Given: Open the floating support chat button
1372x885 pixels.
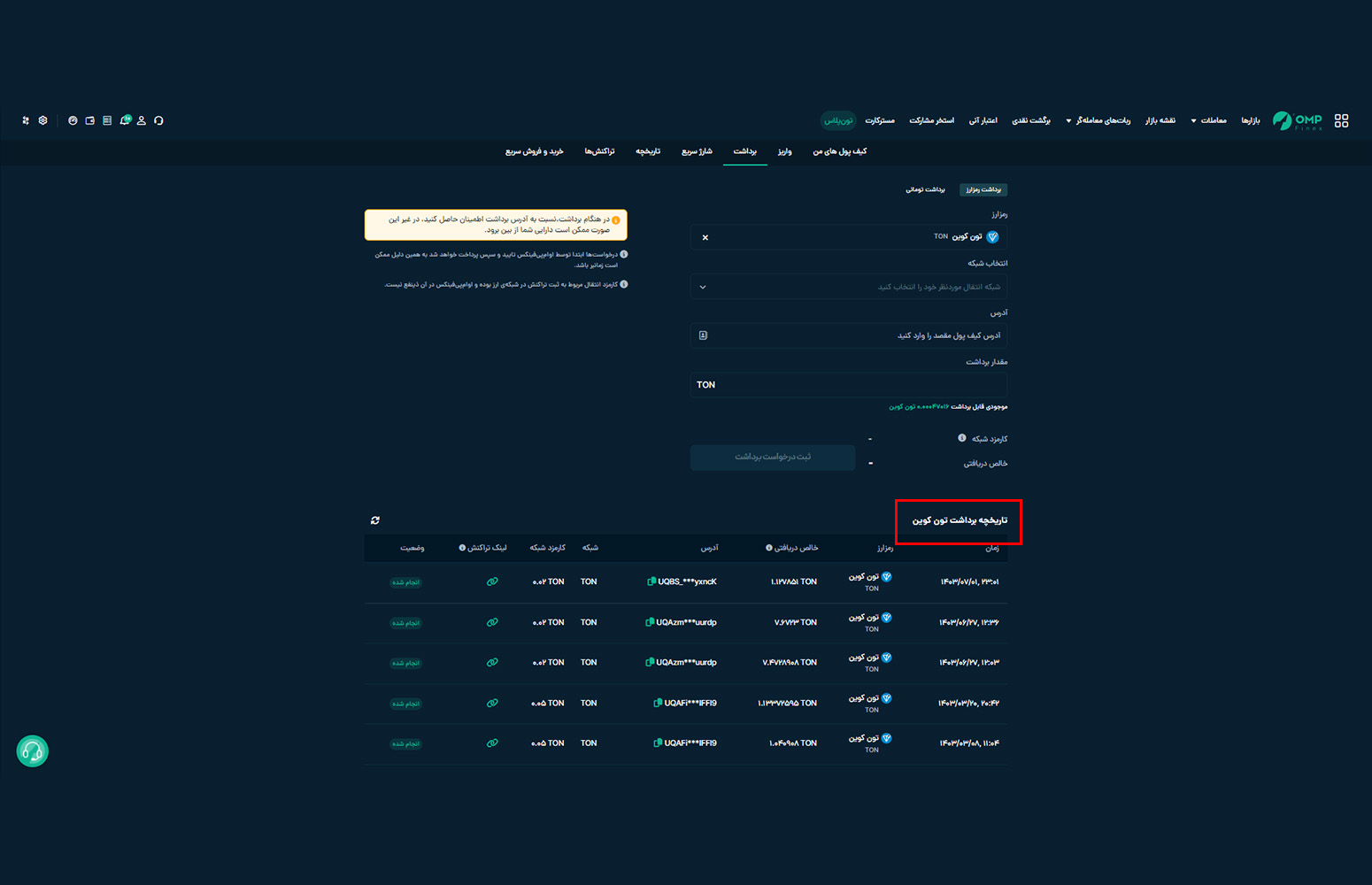Looking at the screenshot, I should point(33,751).
